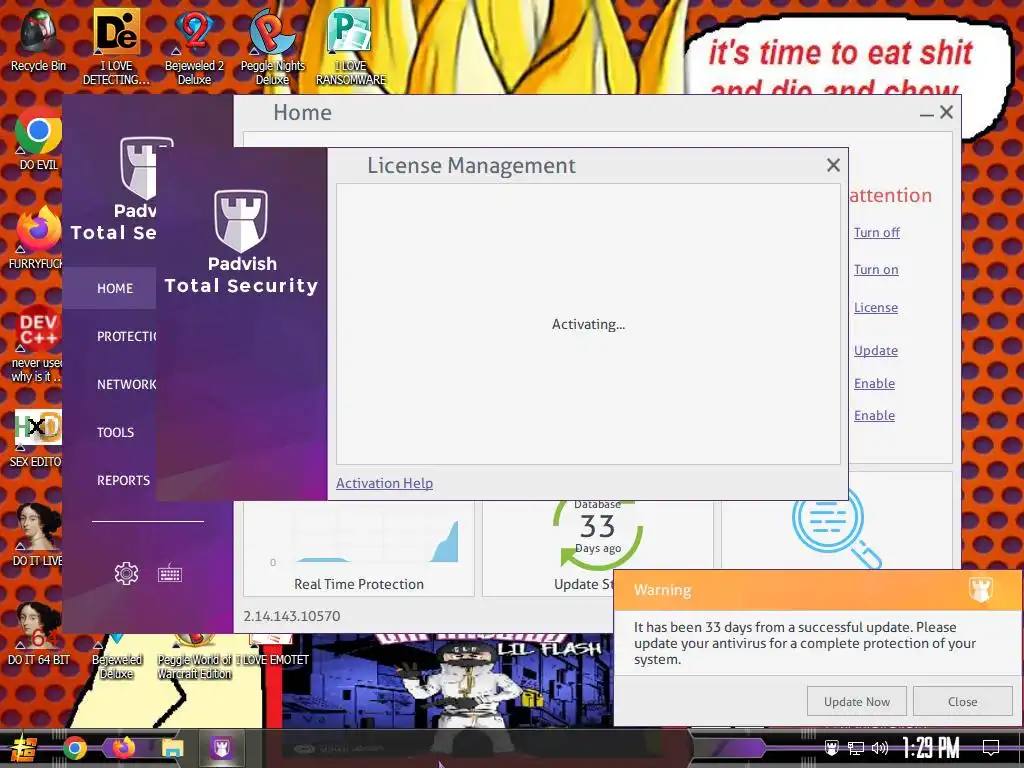The width and height of the screenshot is (1024, 768).
Task: Select the DO IT 64 BIT desktop icon
Action: point(38,634)
